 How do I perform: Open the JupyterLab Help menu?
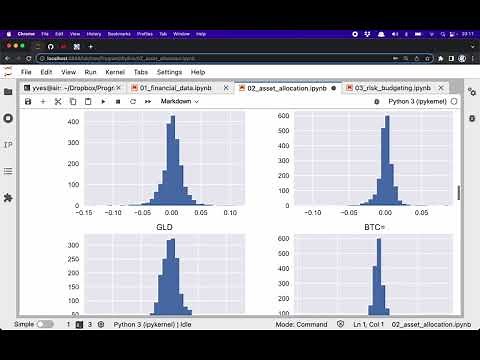(x=198, y=72)
